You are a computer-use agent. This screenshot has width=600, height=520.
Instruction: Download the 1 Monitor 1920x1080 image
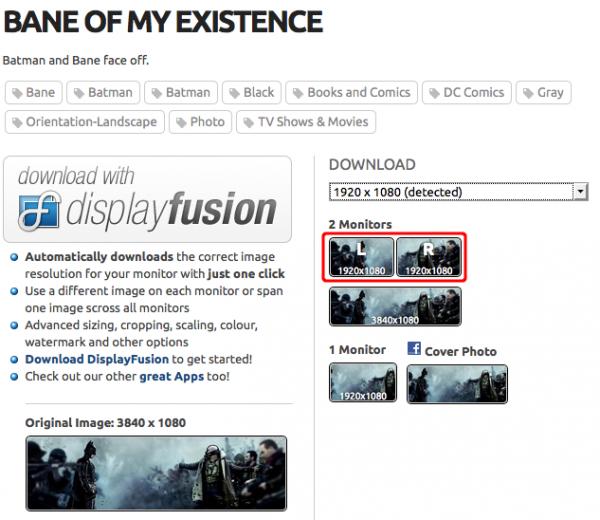click(363, 382)
